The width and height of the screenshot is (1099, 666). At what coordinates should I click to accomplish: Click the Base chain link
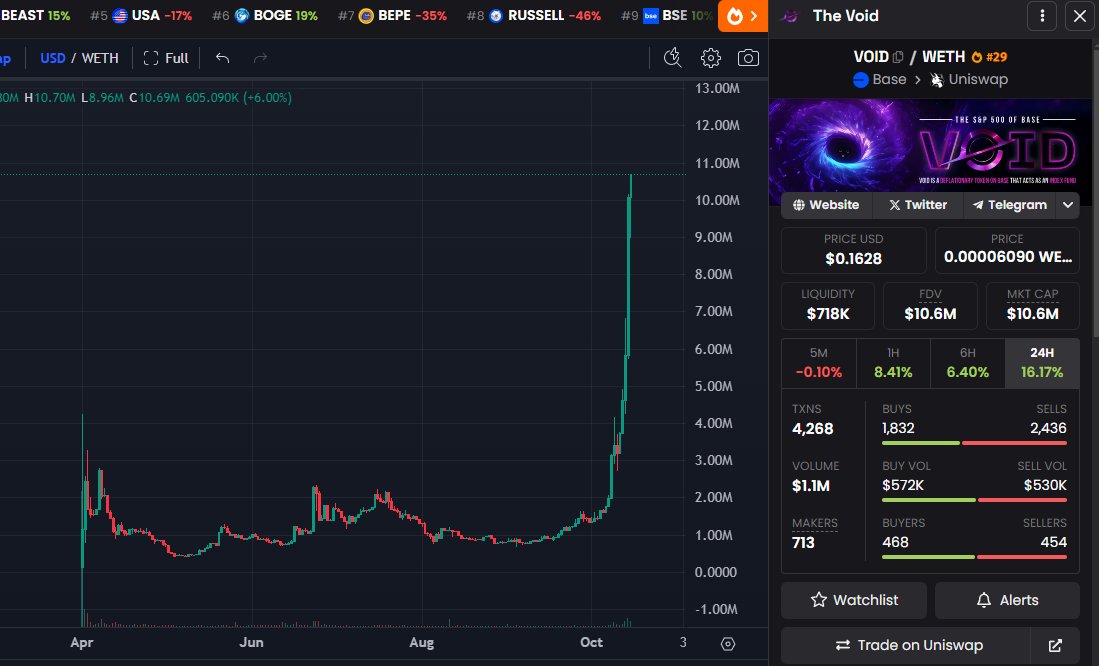[880, 79]
